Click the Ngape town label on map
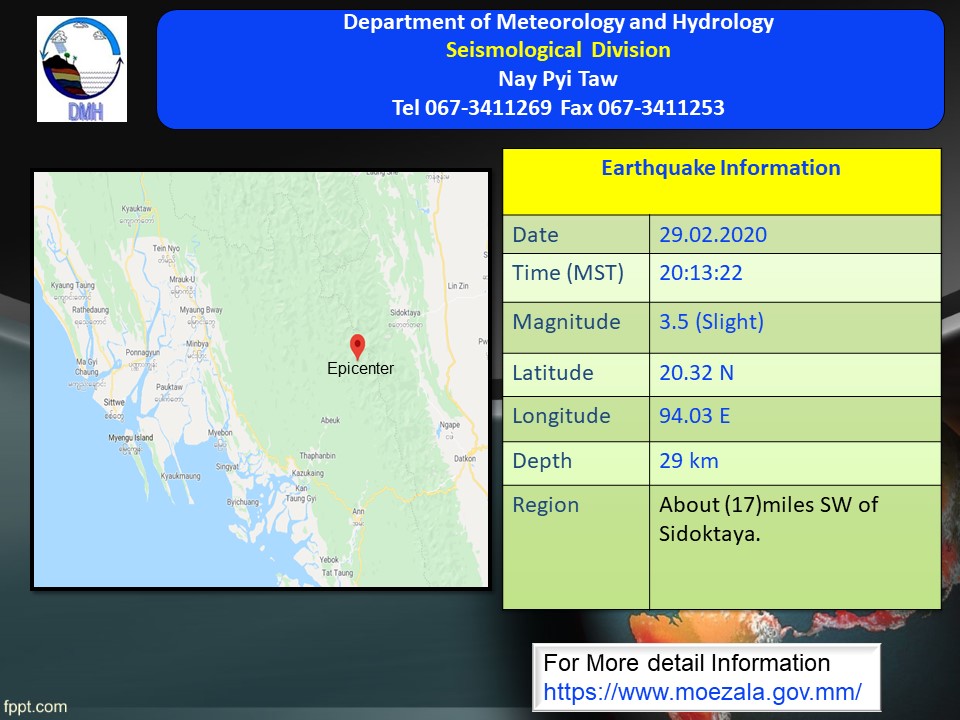Viewport: 960px width, 720px height. tap(449, 425)
